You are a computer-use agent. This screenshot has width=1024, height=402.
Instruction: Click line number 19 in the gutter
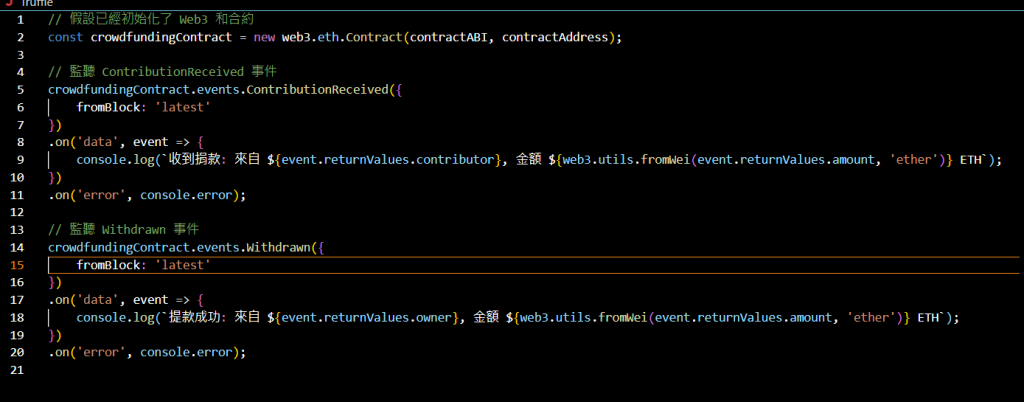pyautogui.click(x=18, y=335)
